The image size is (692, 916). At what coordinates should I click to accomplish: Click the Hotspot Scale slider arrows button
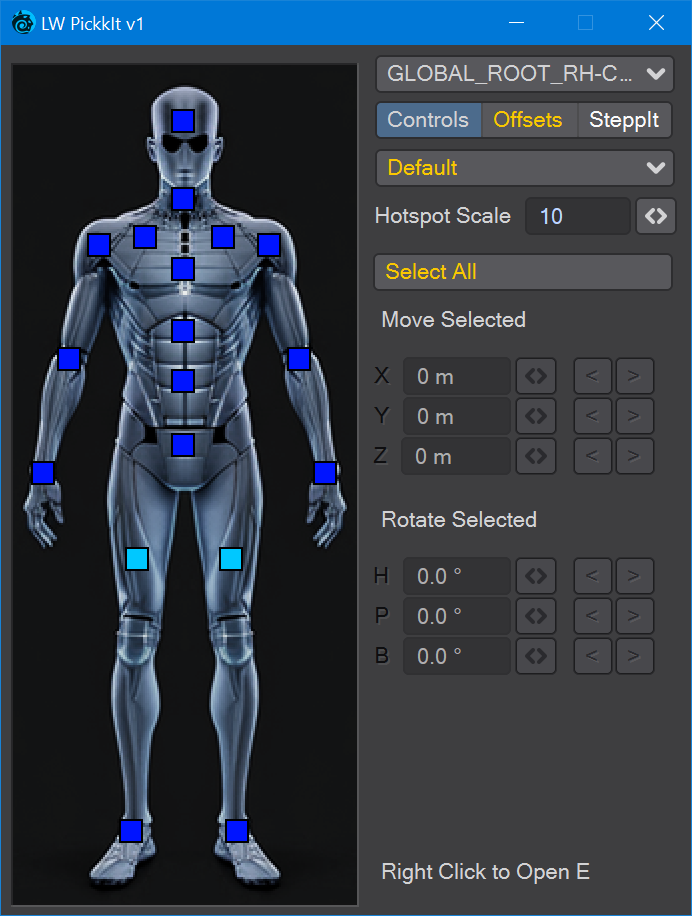(x=656, y=216)
